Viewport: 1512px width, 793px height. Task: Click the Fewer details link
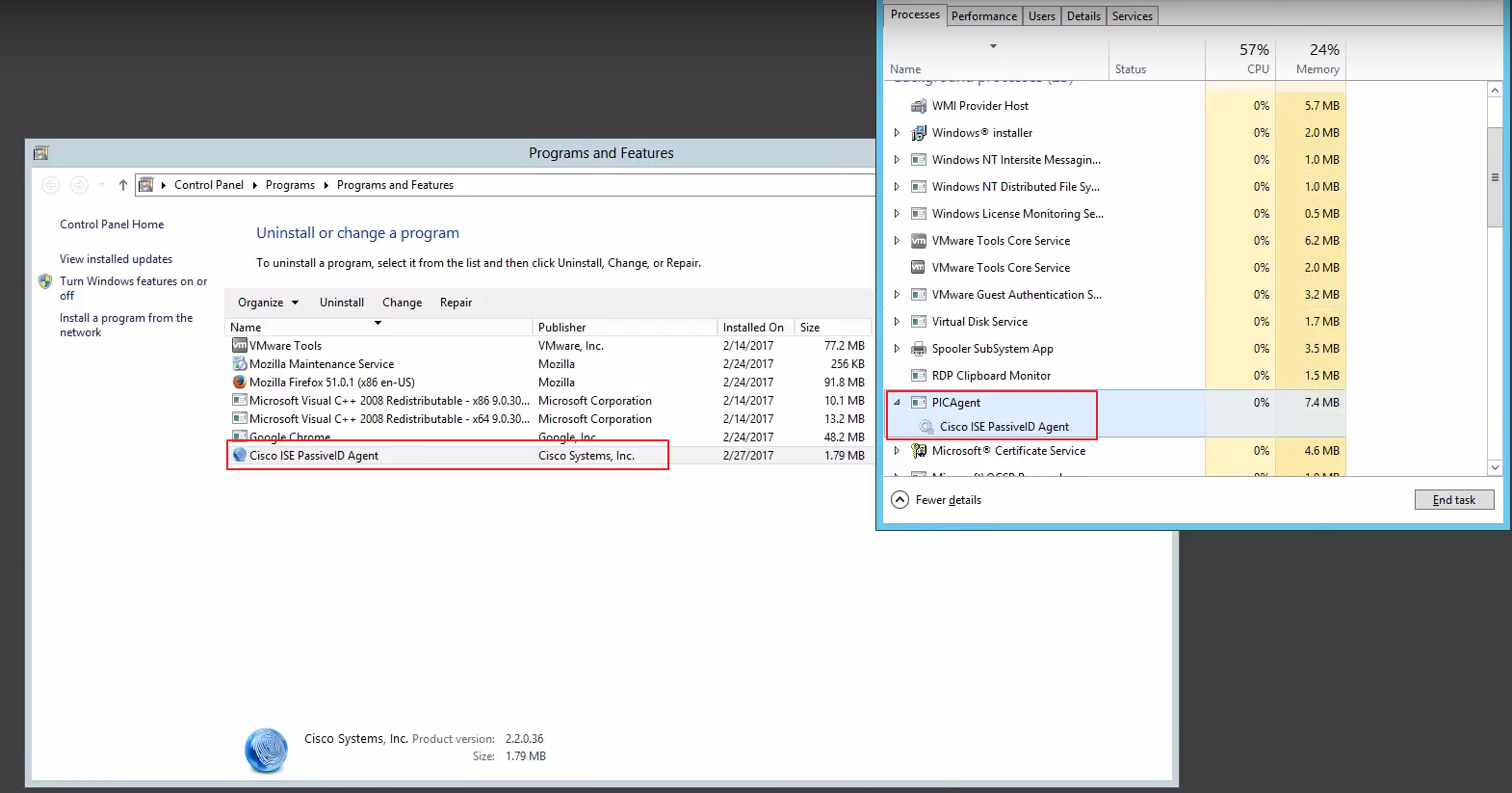[x=949, y=500]
